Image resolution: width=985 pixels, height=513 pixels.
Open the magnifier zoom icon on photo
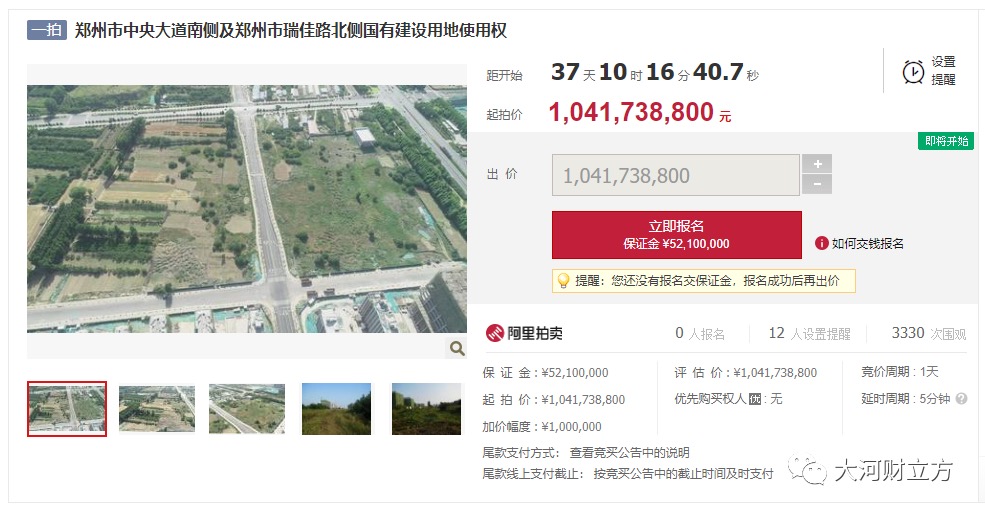[457, 348]
